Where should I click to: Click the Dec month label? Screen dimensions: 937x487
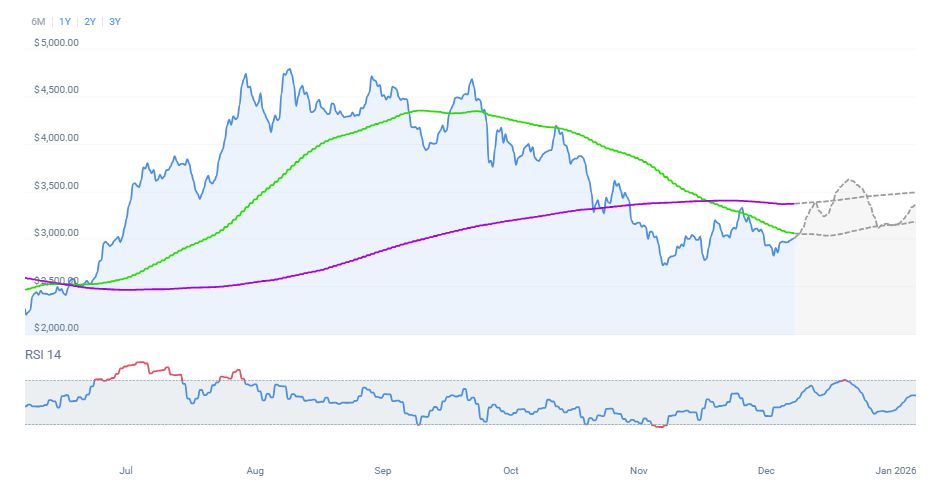(x=767, y=469)
